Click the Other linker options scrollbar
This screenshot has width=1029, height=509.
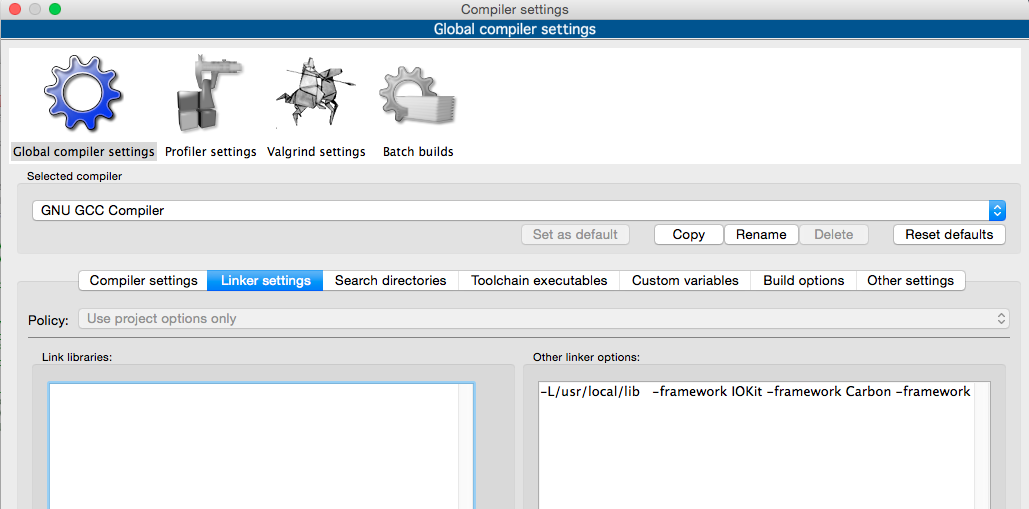(x=982, y=446)
